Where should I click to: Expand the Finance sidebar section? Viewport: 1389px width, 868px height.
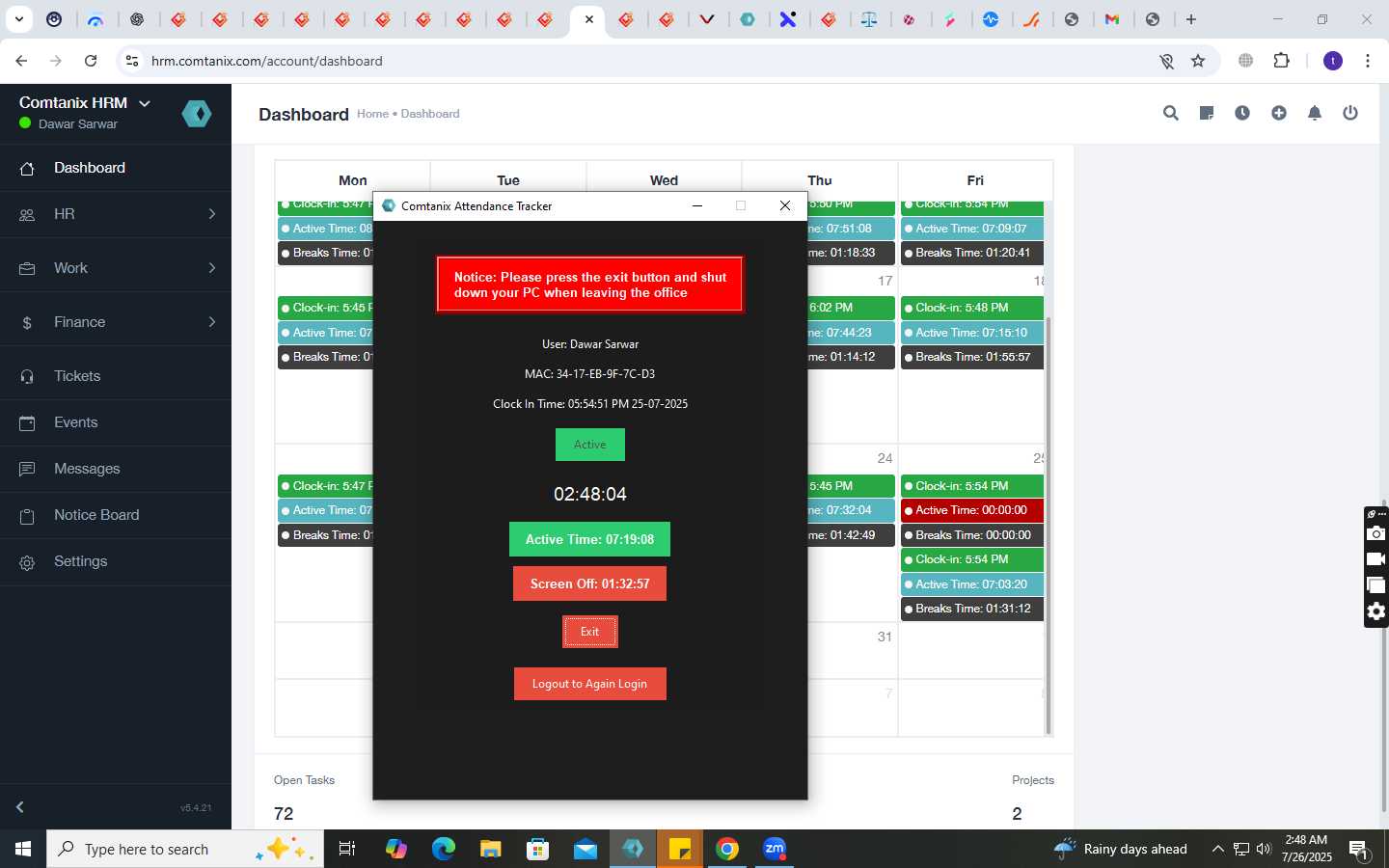point(116,322)
